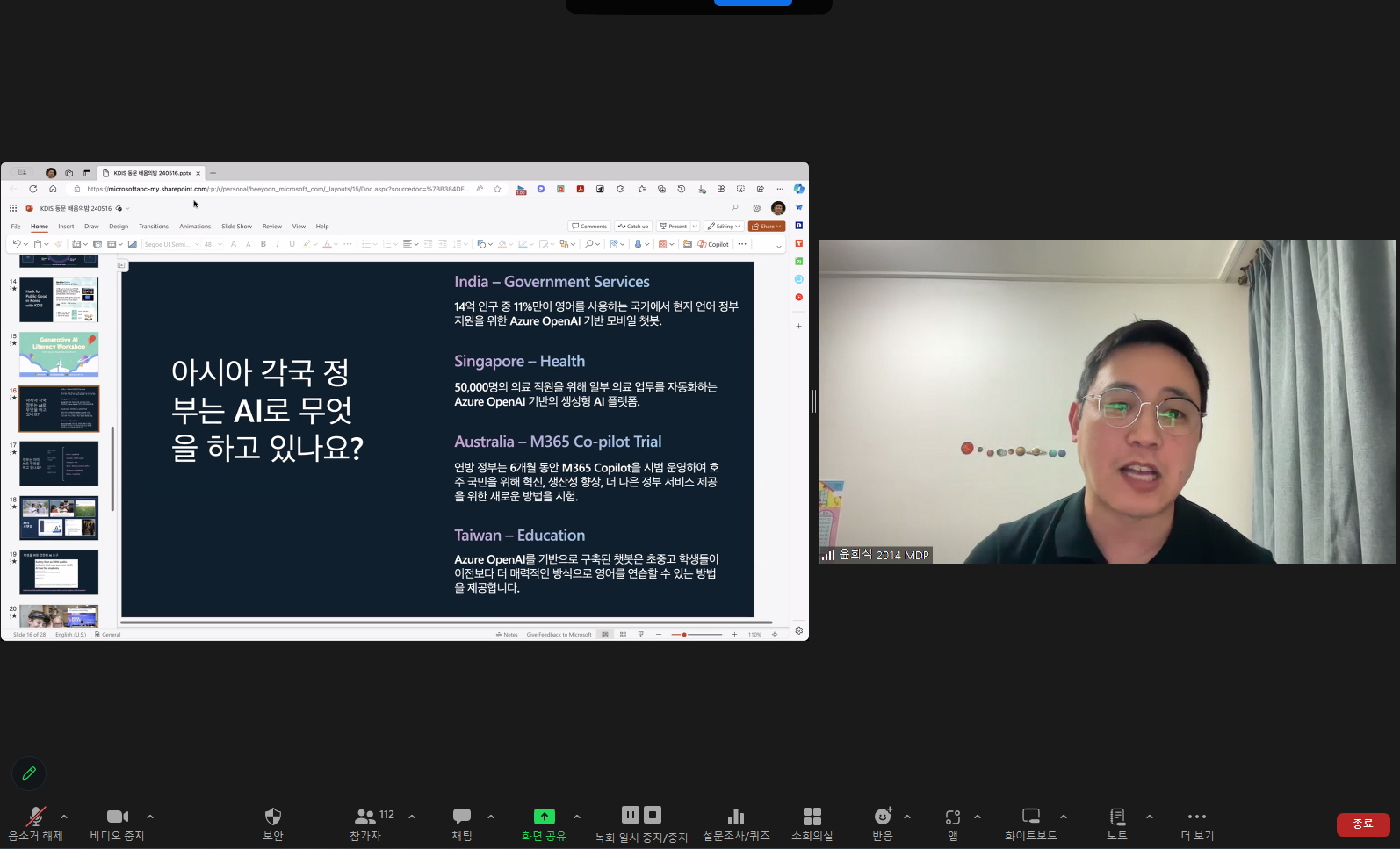Click the zoom slider in status bar
Image resolution: width=1400 pixels, height=849 pixels.
tap(696, 634)
